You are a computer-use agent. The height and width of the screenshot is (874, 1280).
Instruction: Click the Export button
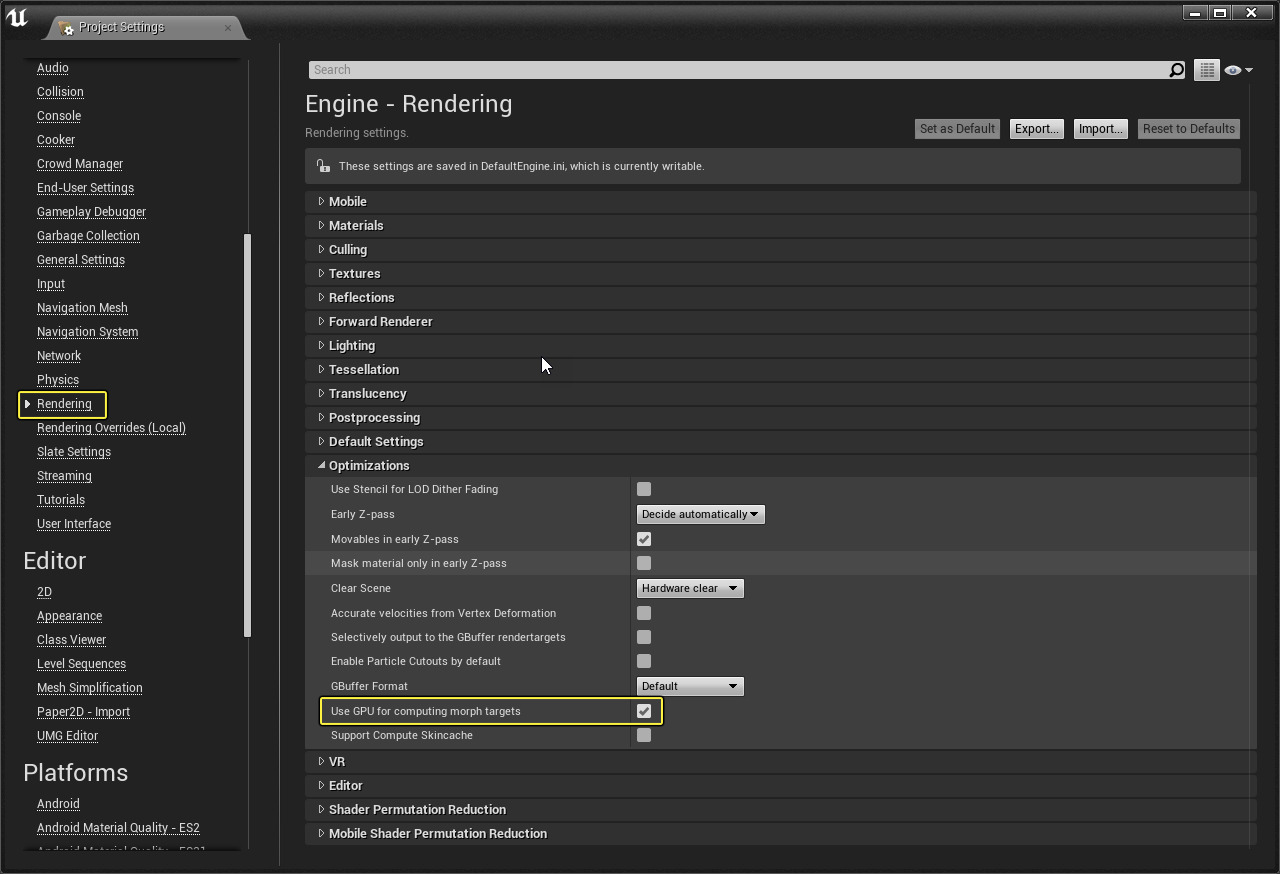click(1036, 128)
